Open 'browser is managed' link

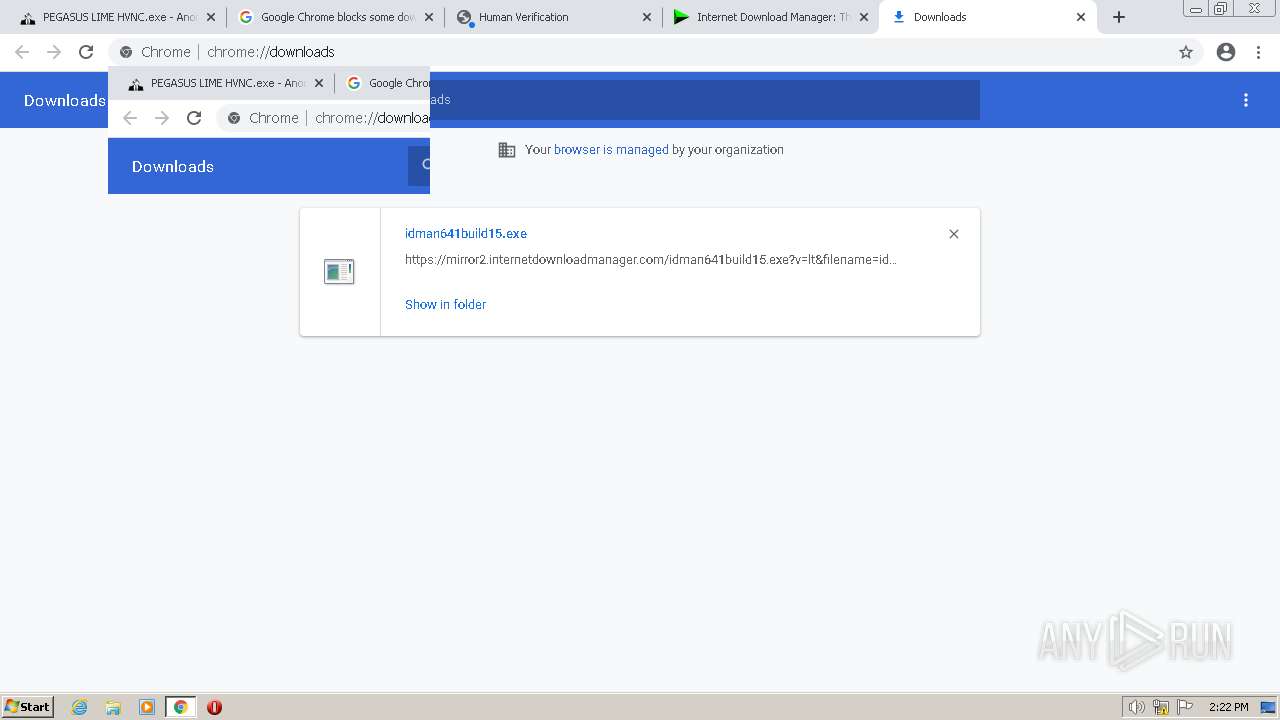611,150
